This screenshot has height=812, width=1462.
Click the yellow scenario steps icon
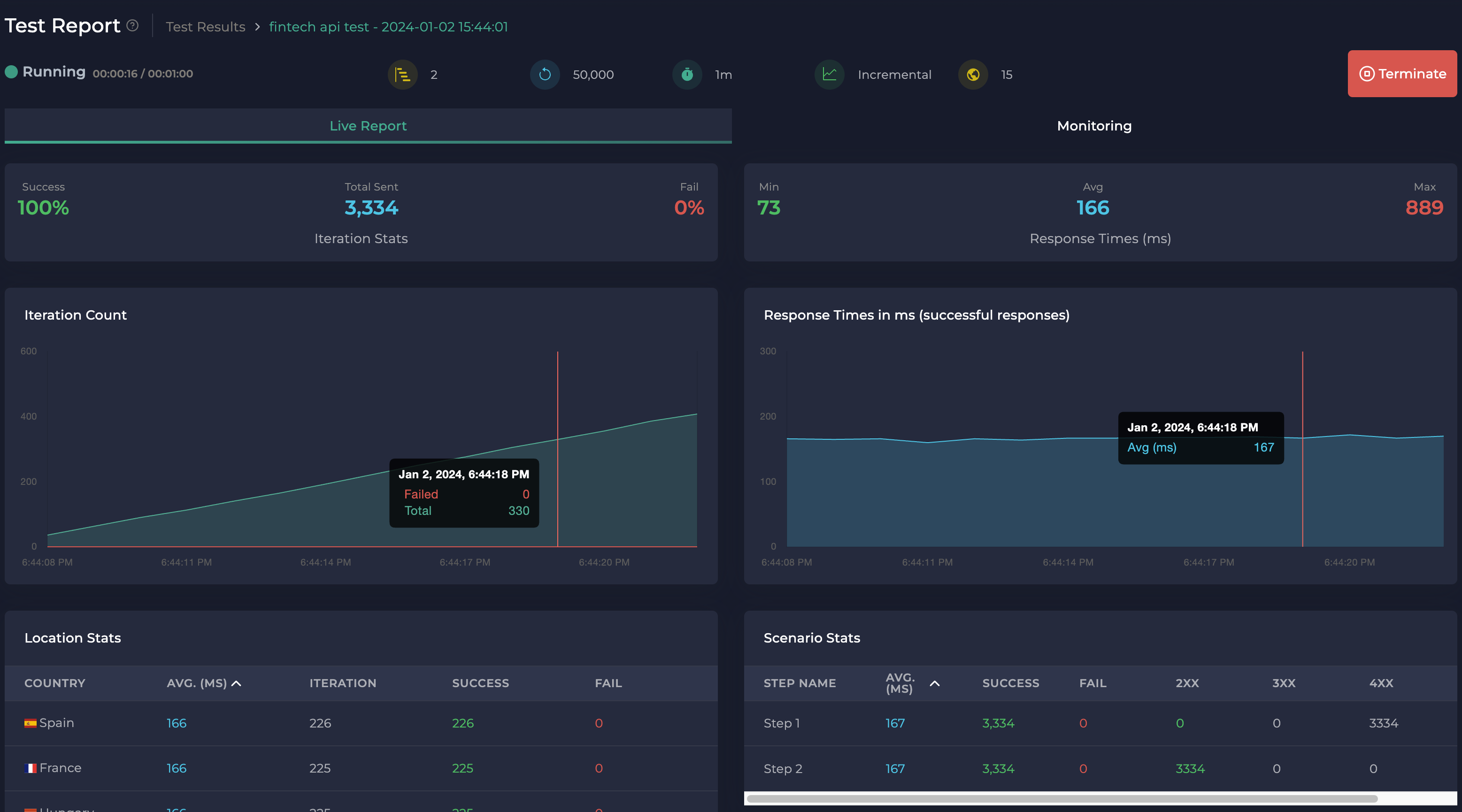402,74
